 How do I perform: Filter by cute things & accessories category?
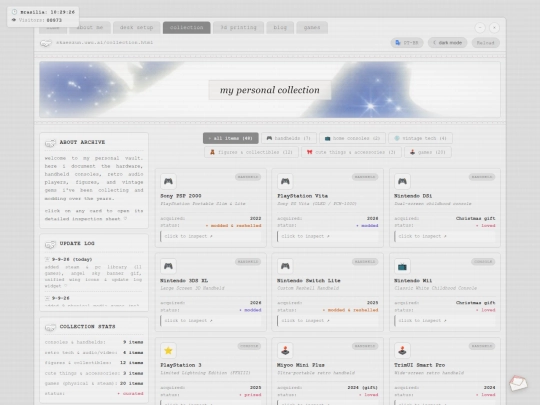[351, 152]
